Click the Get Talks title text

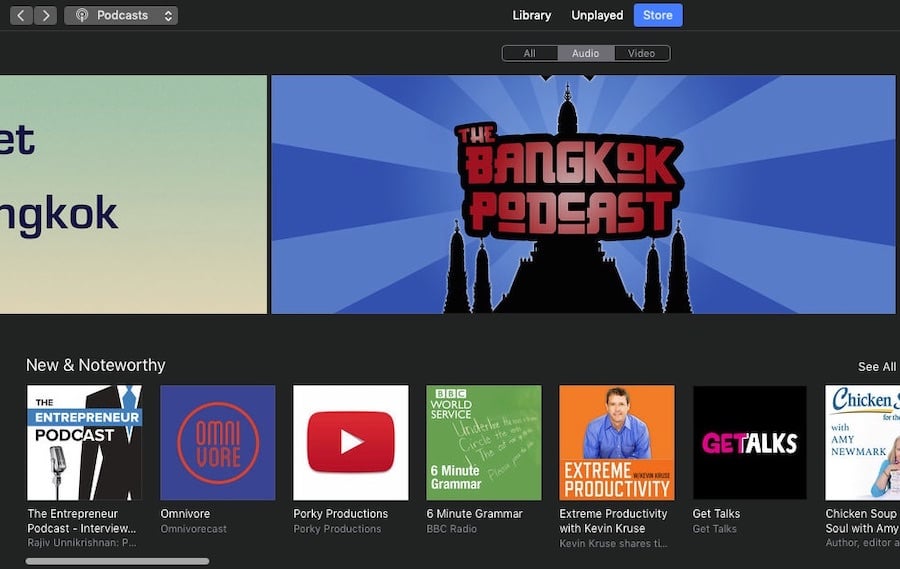tap(716, 514)
